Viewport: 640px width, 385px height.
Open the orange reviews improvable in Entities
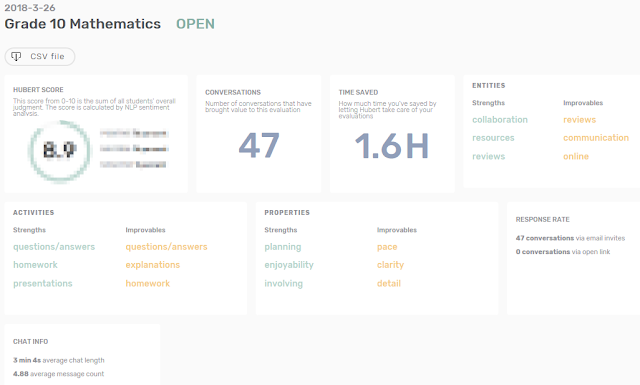click(580, 120)
